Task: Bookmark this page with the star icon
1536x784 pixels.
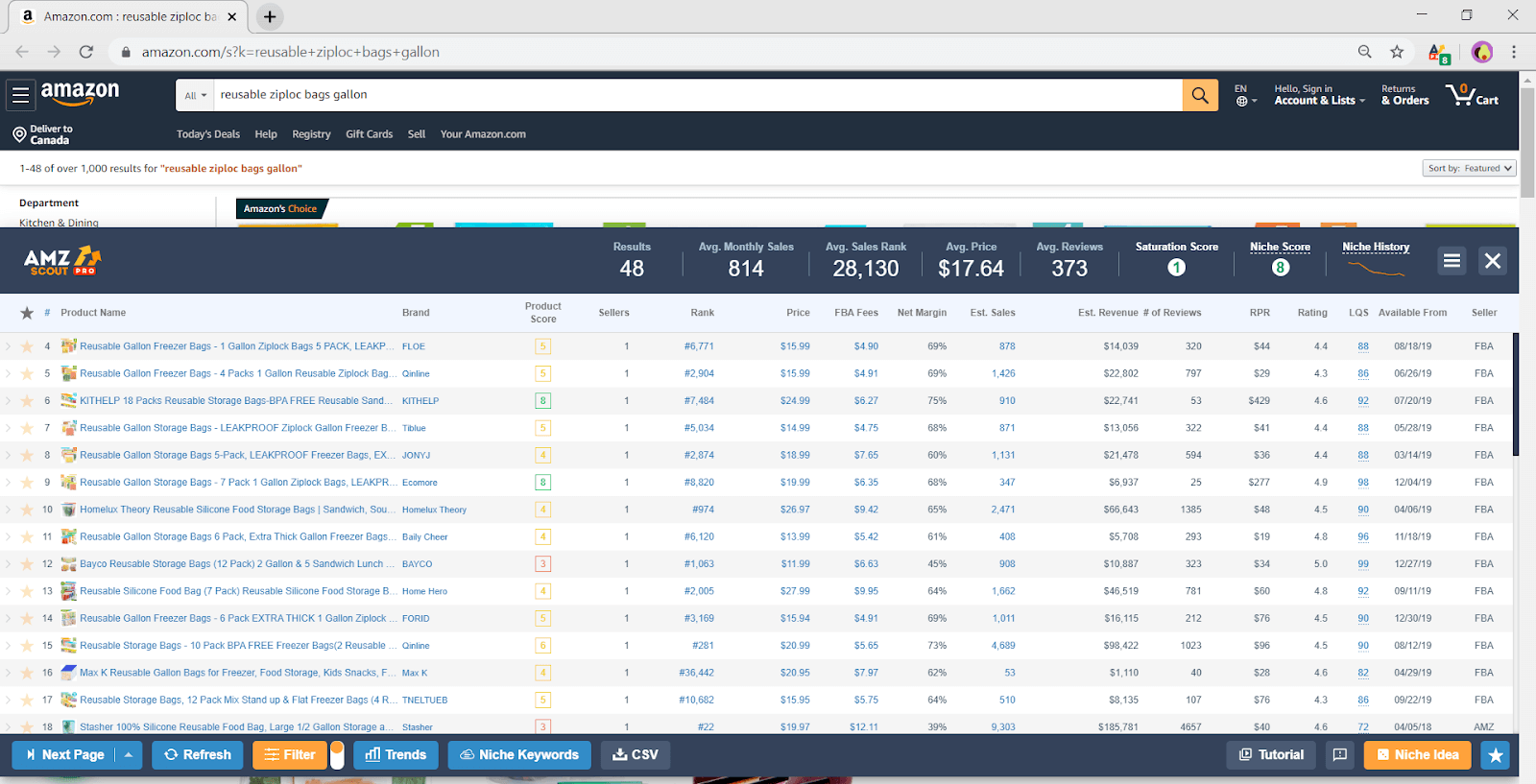Action: [1397, 52]
